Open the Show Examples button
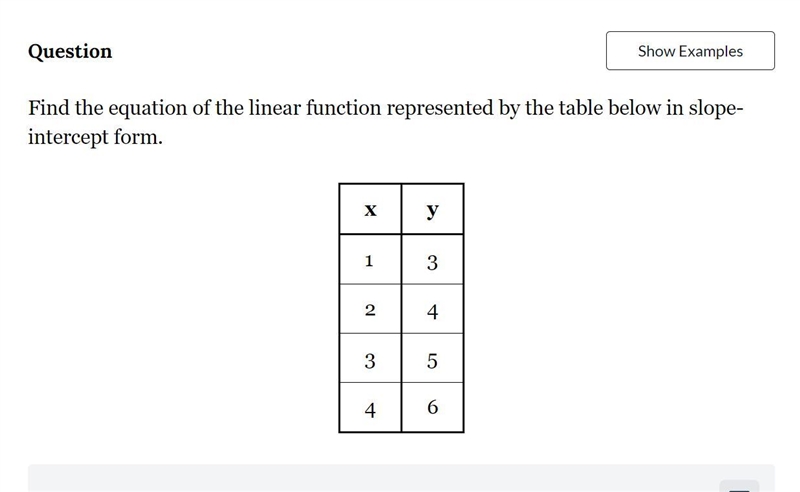The width and height of the screenshot is (800, 492). (690, 51)
